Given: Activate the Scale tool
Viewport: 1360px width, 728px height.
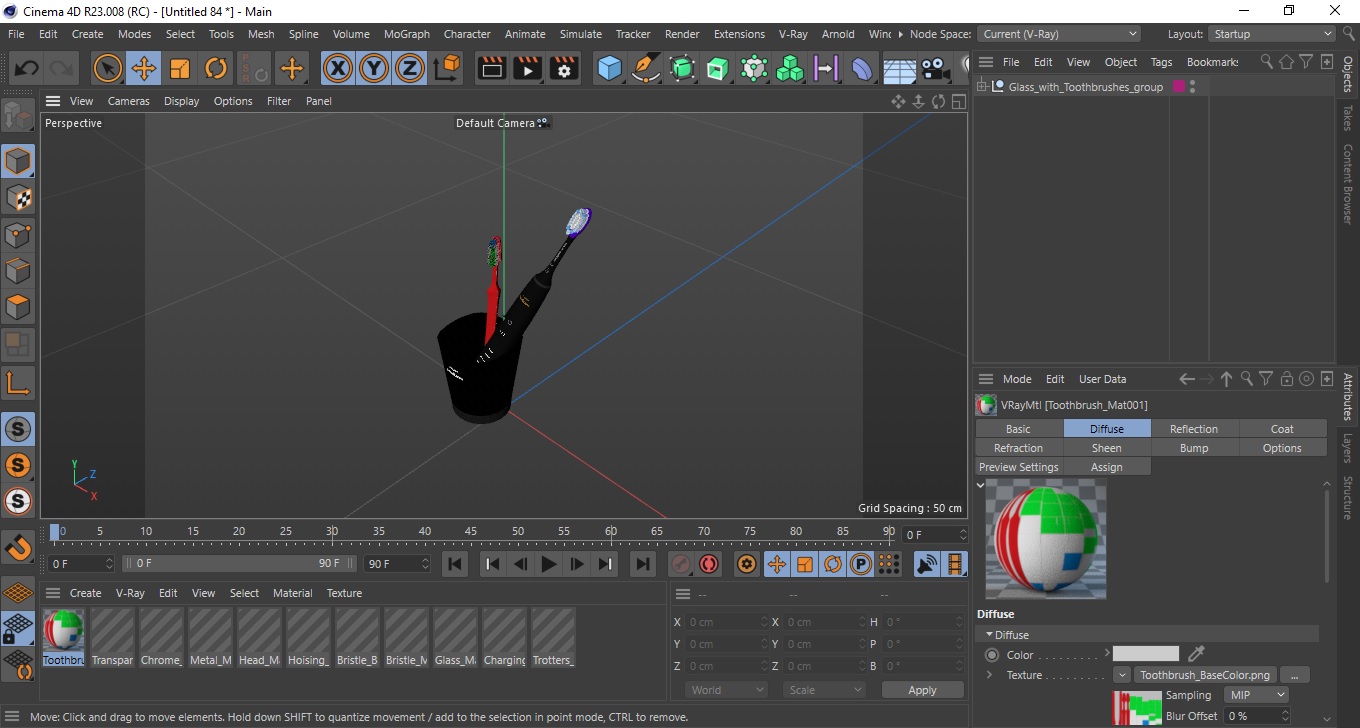Looking at the screenshot, I should pyautogui.click(x=180, y=68).
